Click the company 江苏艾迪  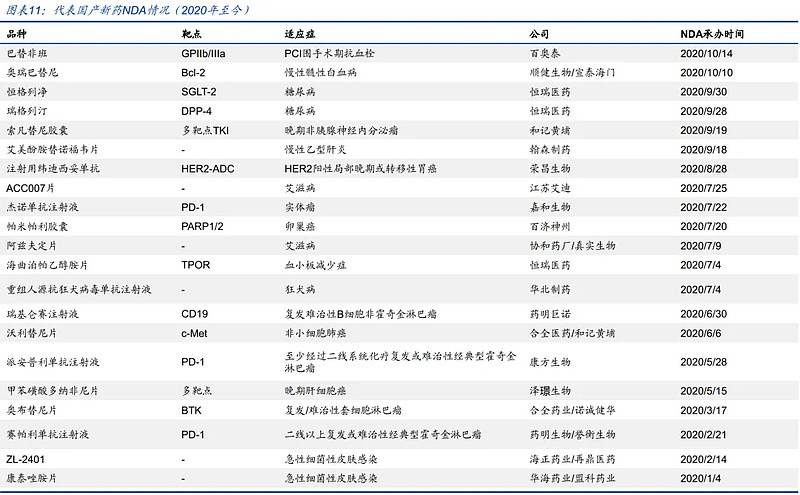click(x=549, y=188)
